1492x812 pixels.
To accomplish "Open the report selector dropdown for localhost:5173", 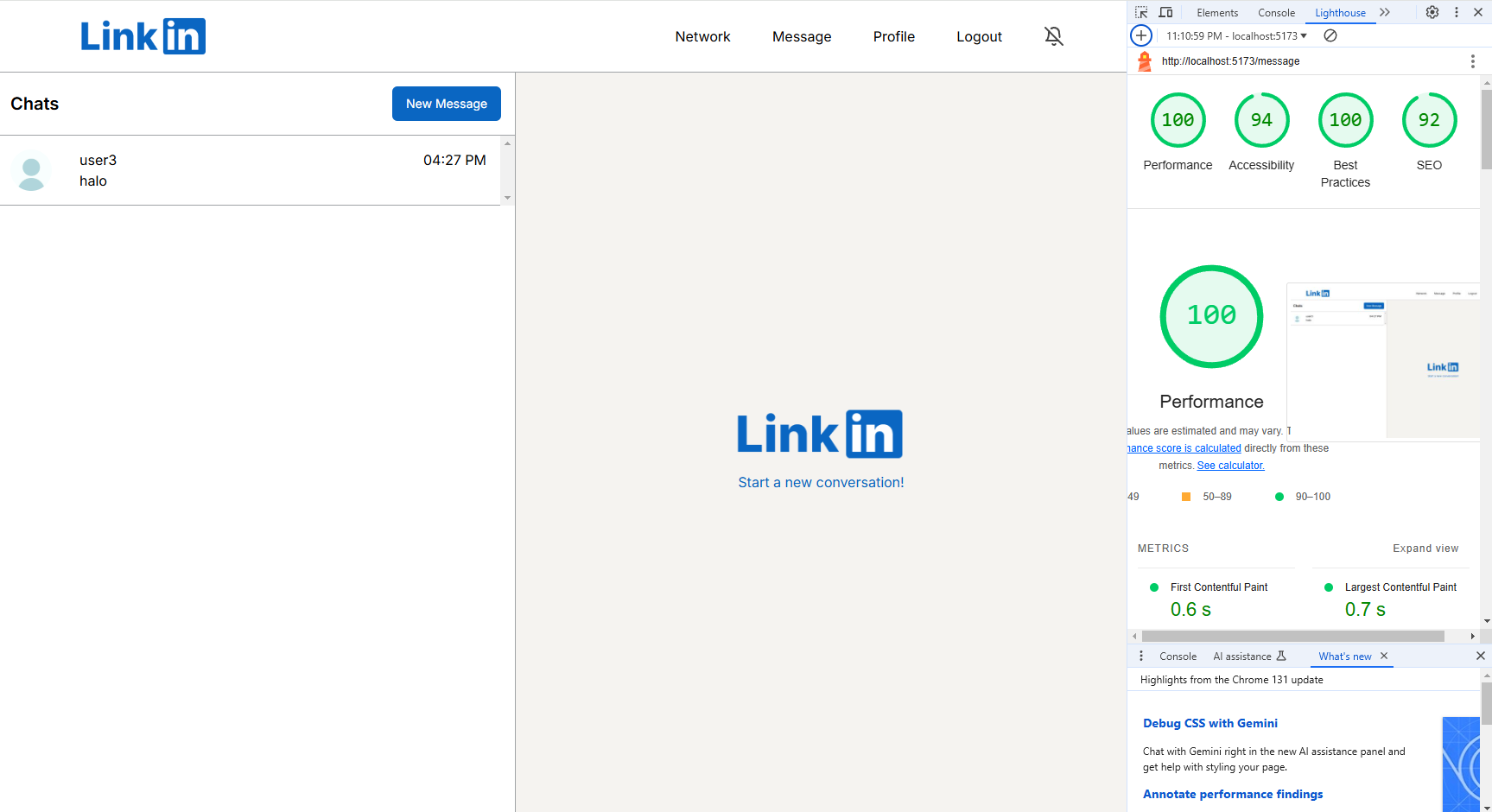I will 1236,35.
